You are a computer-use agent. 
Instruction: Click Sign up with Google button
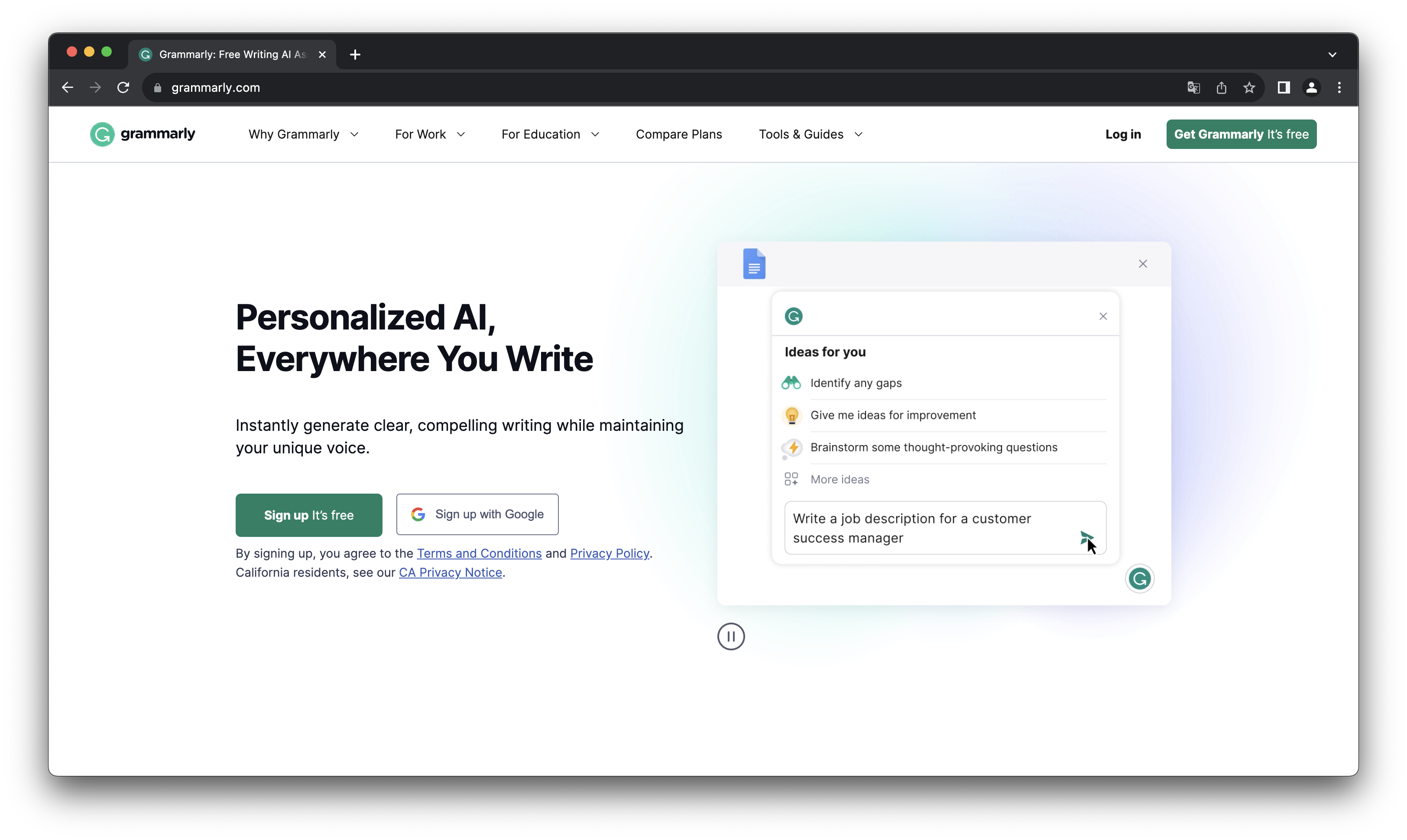click(x=477, y=514)
